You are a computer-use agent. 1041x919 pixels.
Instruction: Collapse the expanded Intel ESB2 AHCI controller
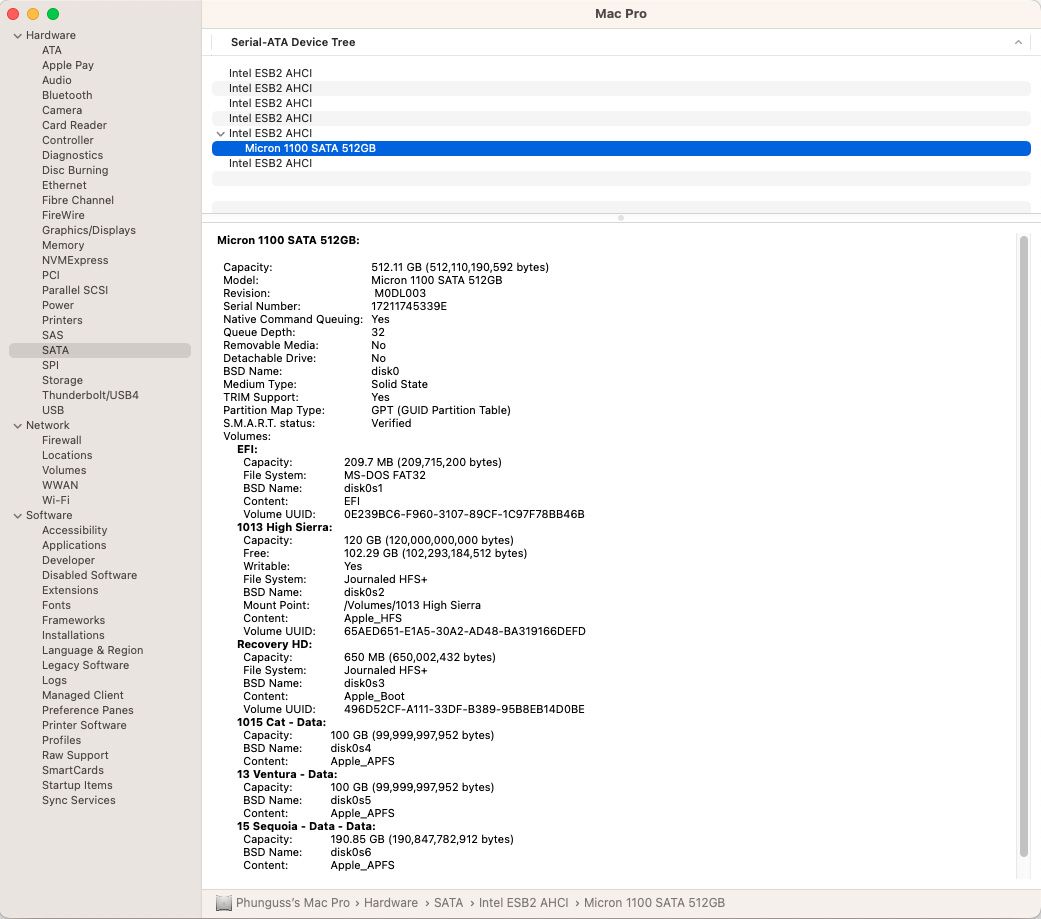pos(220,133)
